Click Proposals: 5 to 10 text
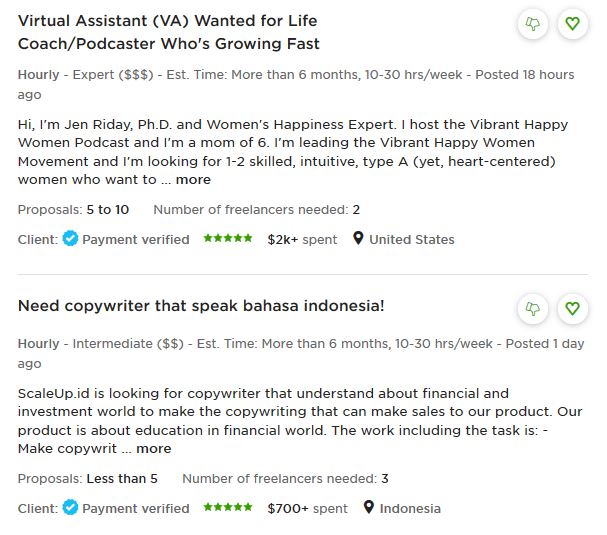 [73, 210]
